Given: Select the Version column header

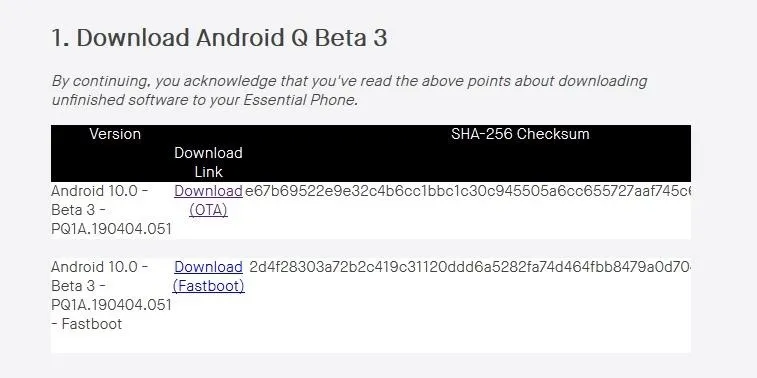Looking at the screenshot, I should [115, 134].
